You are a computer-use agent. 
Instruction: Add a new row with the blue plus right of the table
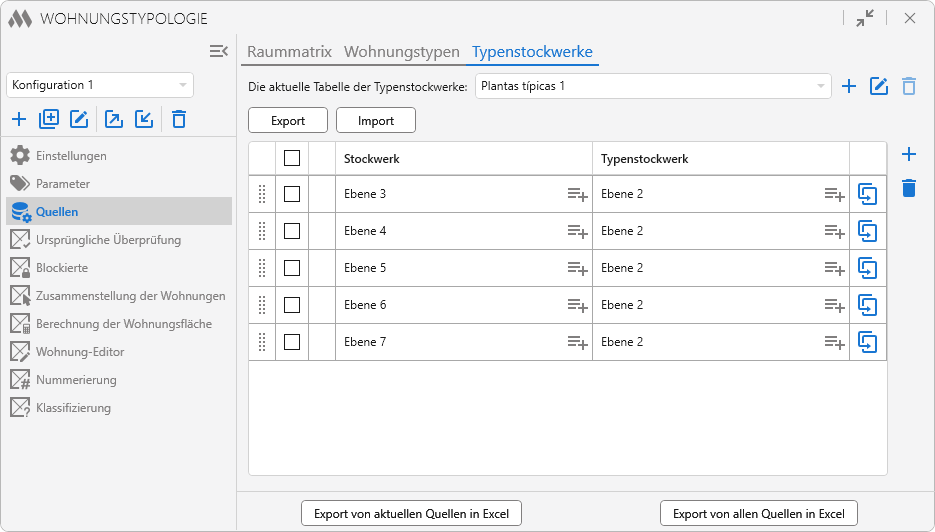[908, 154]
